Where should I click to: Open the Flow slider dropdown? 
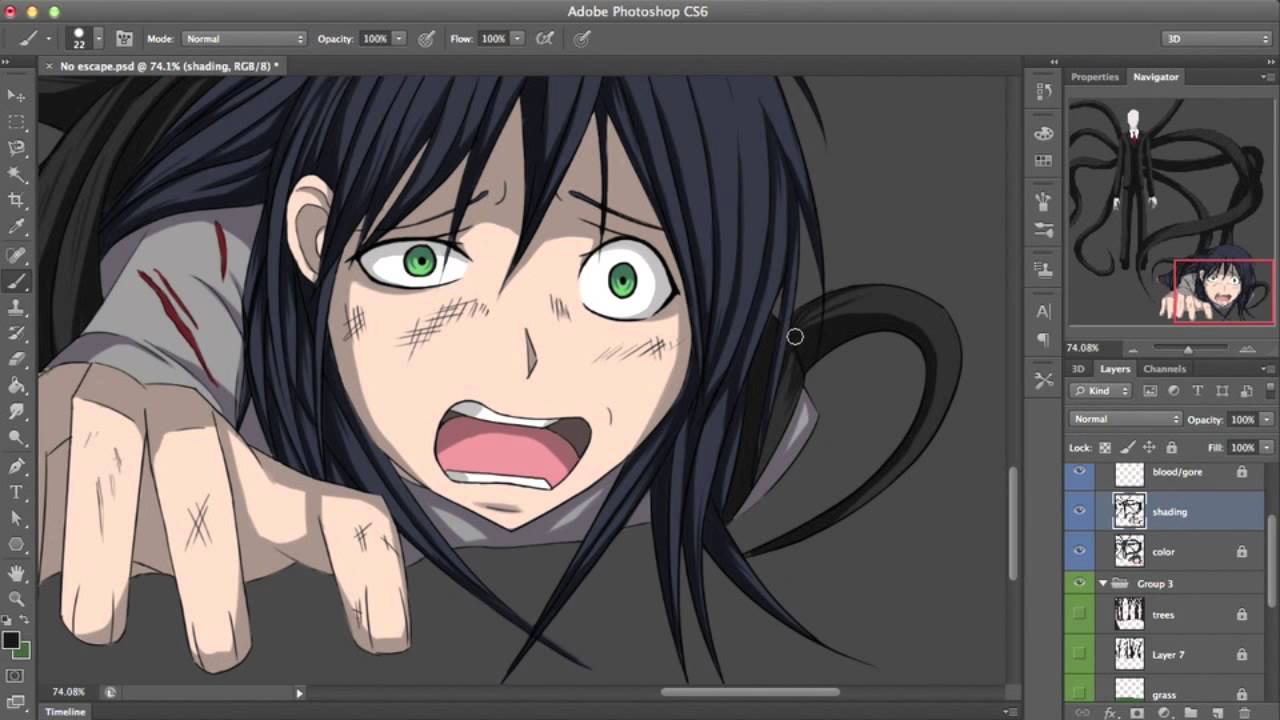[517, 39]
